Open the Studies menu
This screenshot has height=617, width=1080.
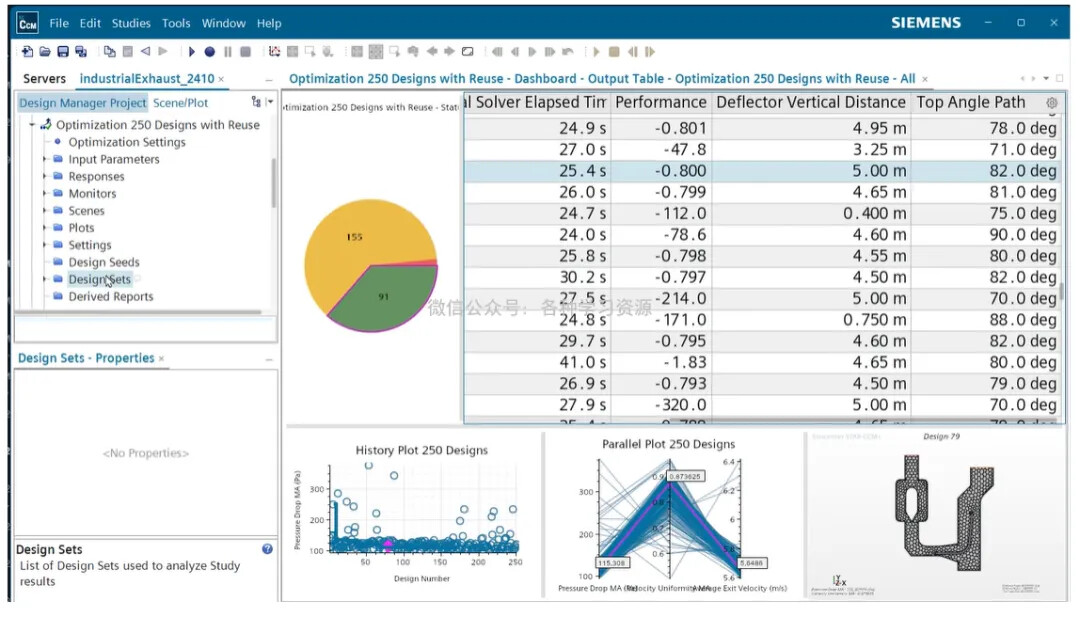130,23
